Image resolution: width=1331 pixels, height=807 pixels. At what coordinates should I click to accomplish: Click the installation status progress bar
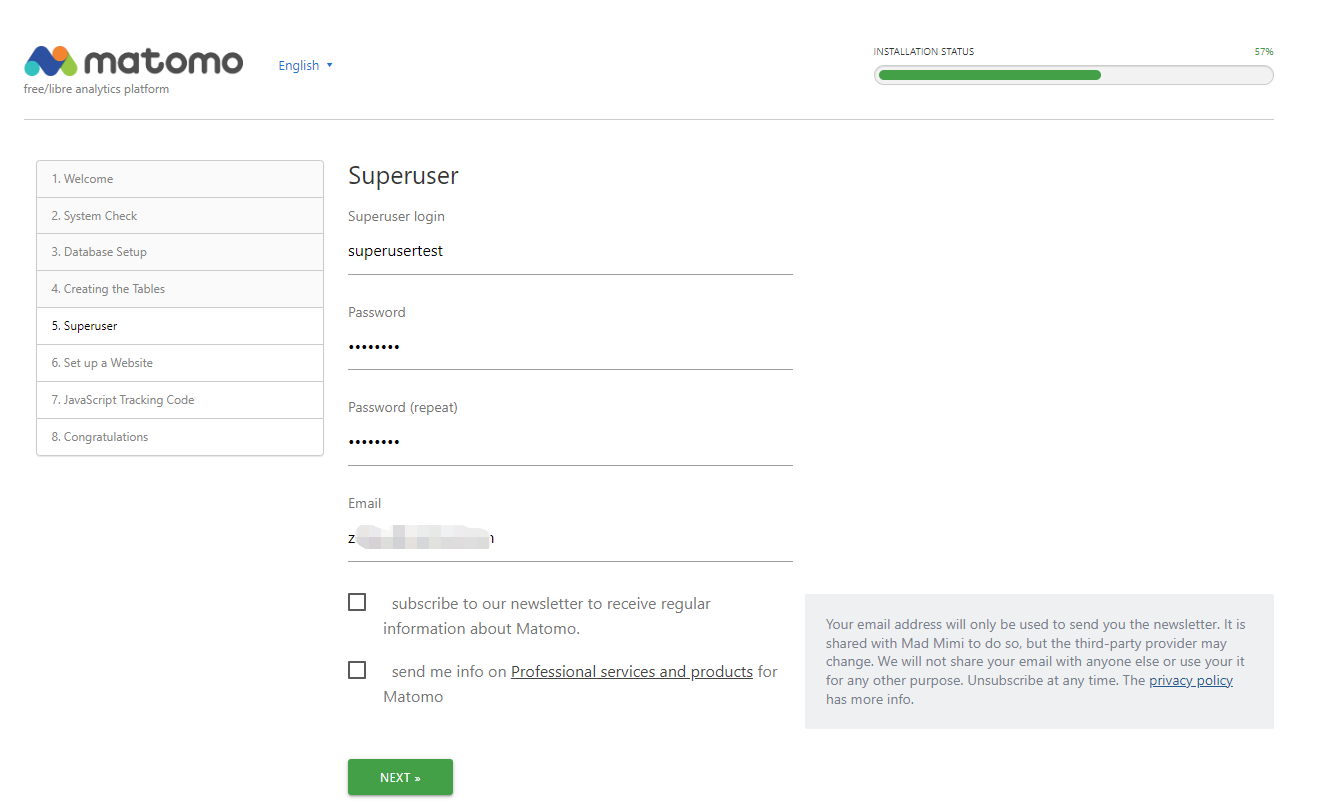1073,75
